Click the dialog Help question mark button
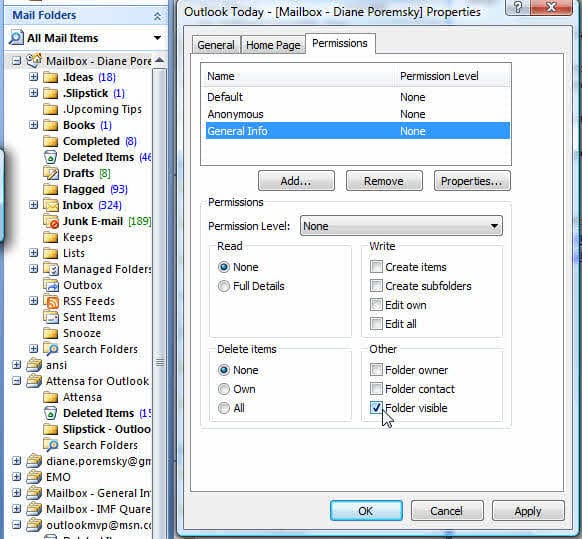 [x=518, y=7]
